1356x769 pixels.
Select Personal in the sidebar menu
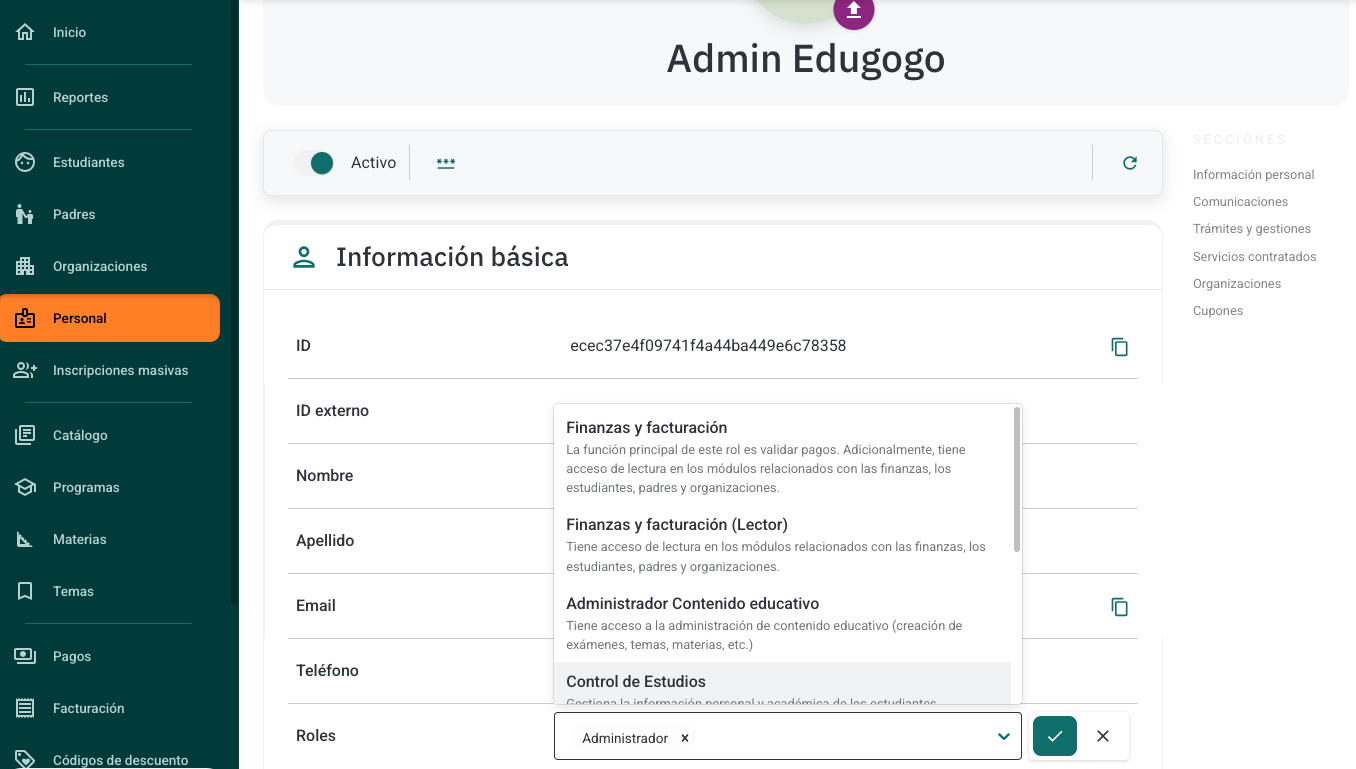click(110, 319)
